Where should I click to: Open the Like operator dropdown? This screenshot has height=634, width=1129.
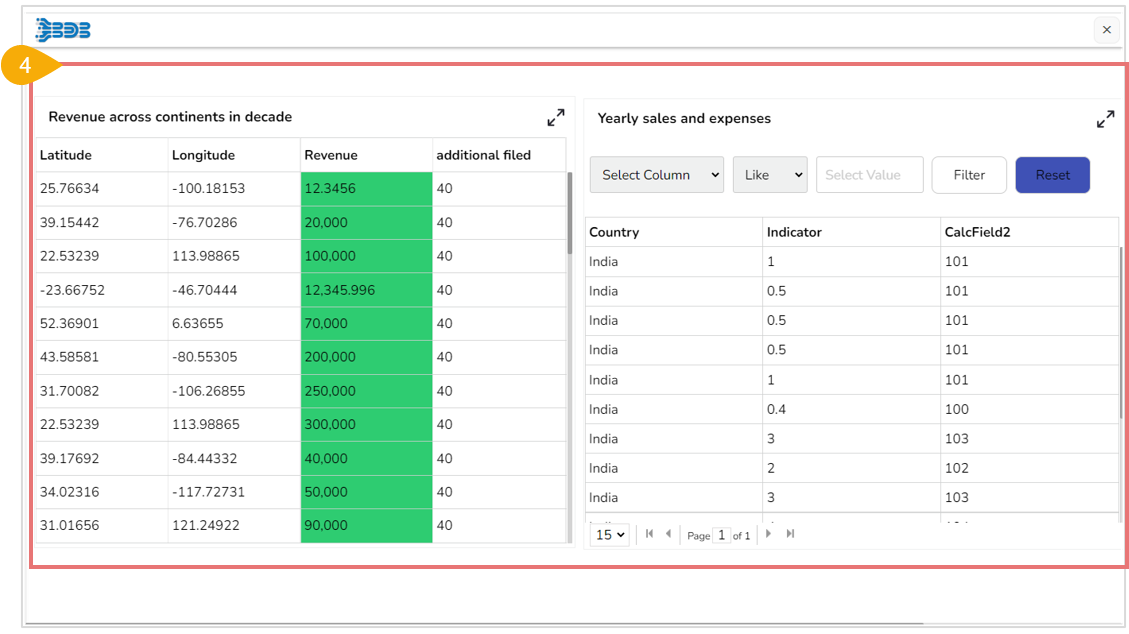click(x=769, y=175)
